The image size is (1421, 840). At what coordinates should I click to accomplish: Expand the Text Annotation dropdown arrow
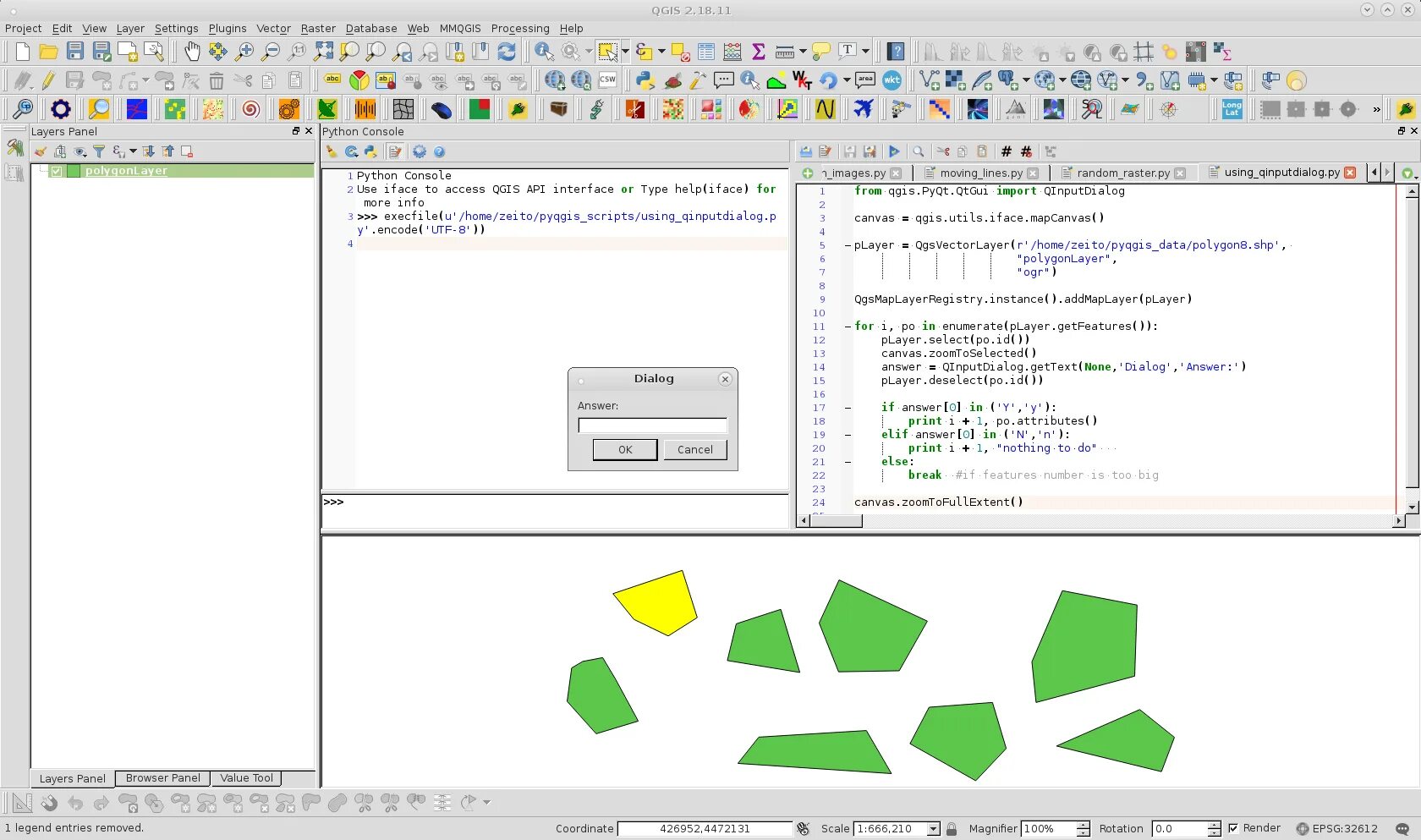click(x=865, y=52)
